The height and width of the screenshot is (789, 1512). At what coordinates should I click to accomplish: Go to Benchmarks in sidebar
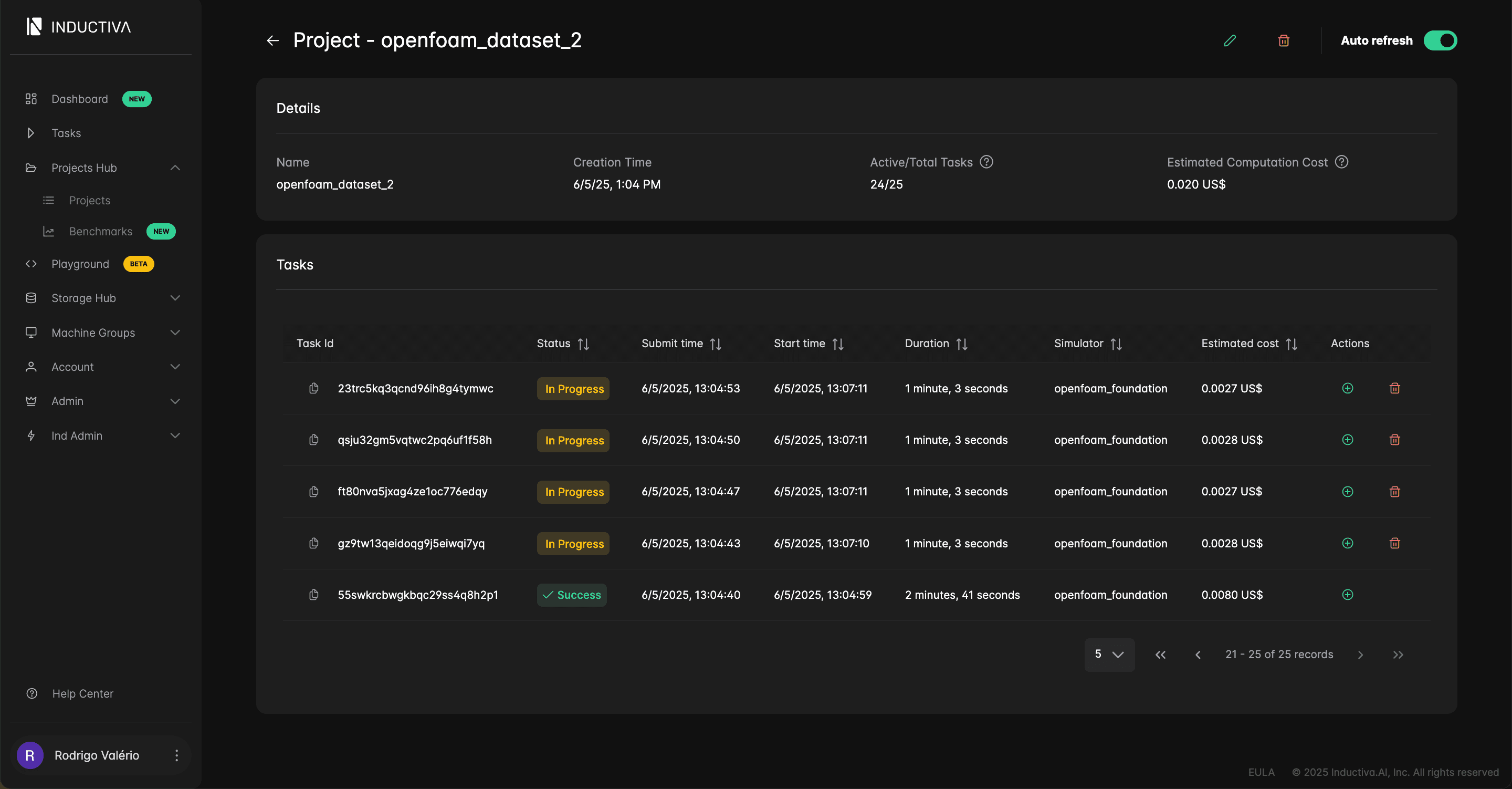point(100,232)
